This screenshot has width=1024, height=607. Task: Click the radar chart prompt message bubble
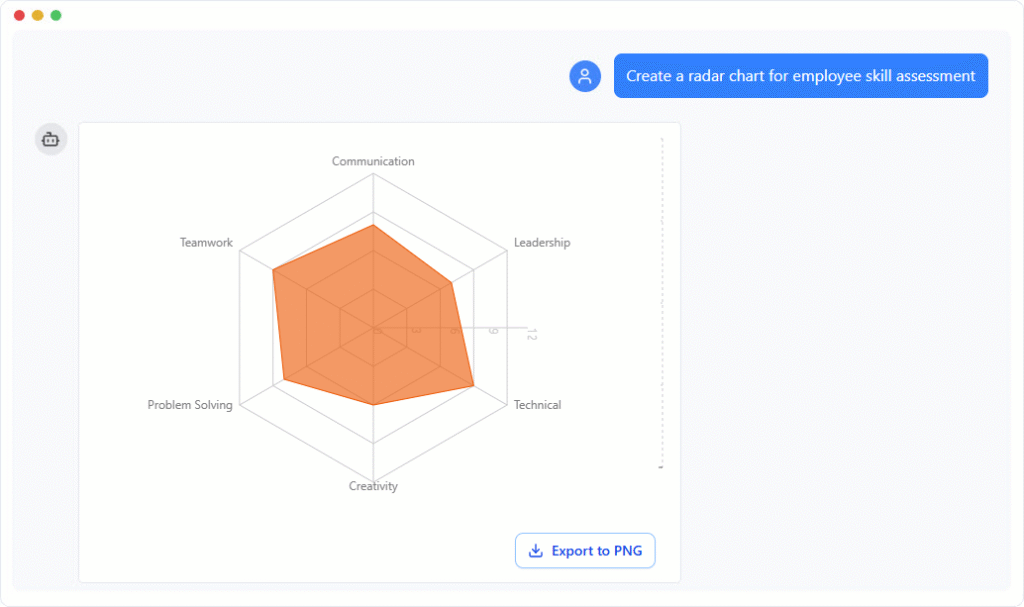point(800,75)
